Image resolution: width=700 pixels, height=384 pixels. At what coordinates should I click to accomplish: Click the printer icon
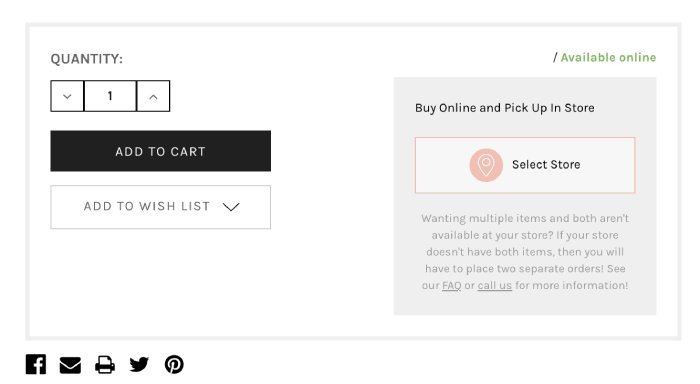105,365
